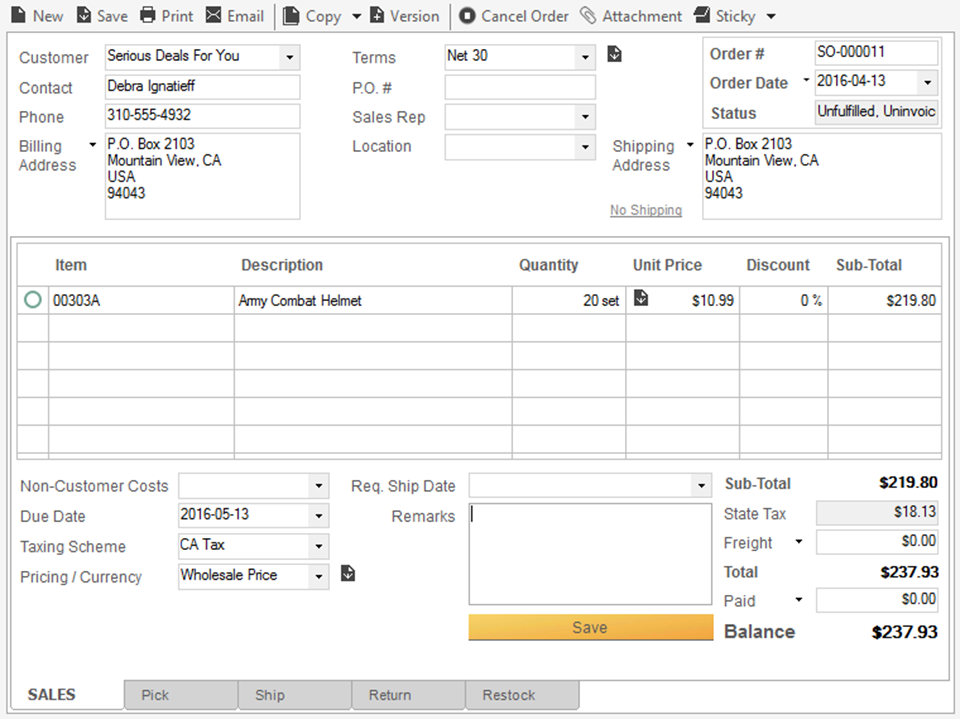Switch to the Return tab
The height and width of the screenshot is (719, 960).
408,695
